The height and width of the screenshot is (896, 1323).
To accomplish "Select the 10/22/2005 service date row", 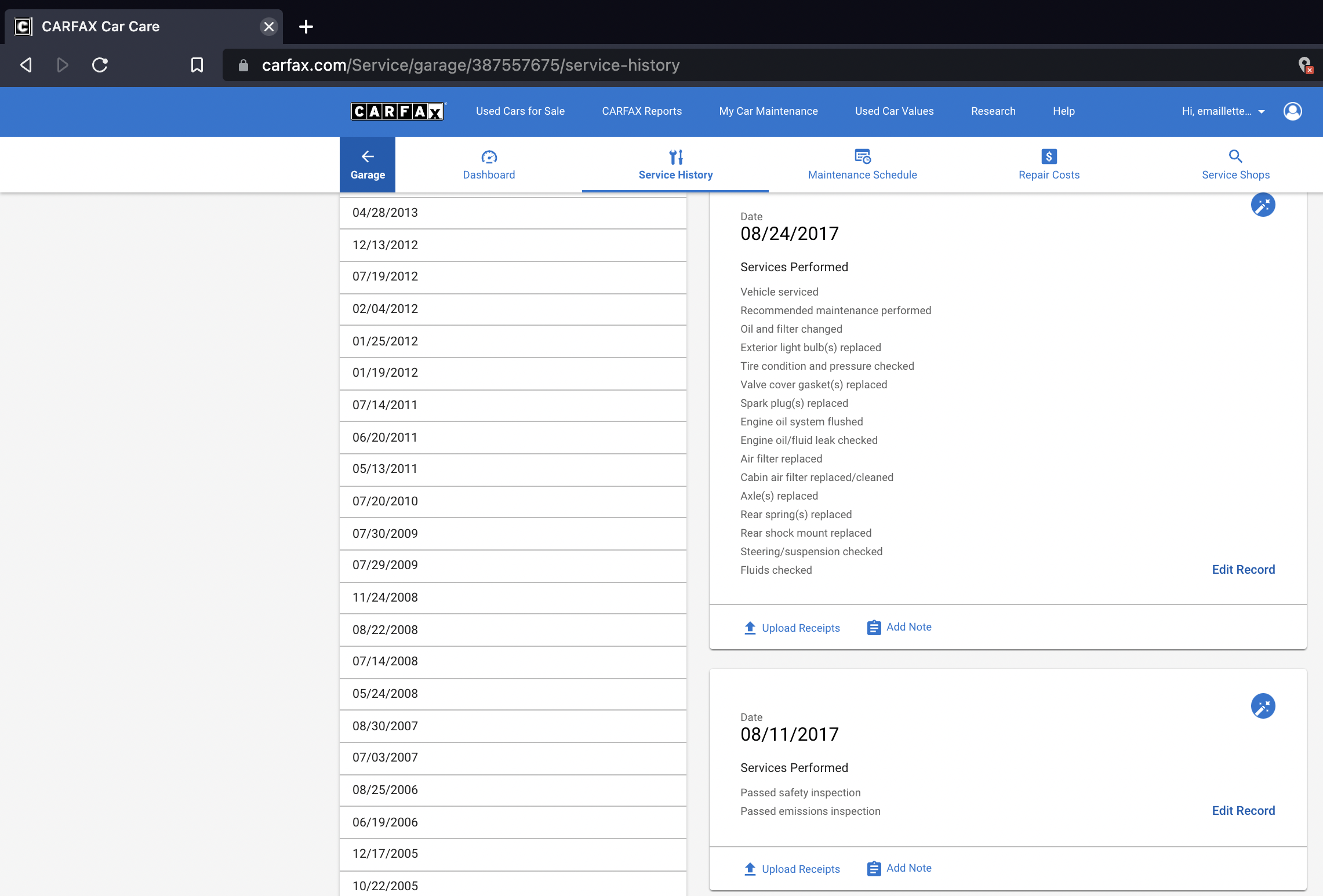I will pyautogui.click(x=513, y=884).
